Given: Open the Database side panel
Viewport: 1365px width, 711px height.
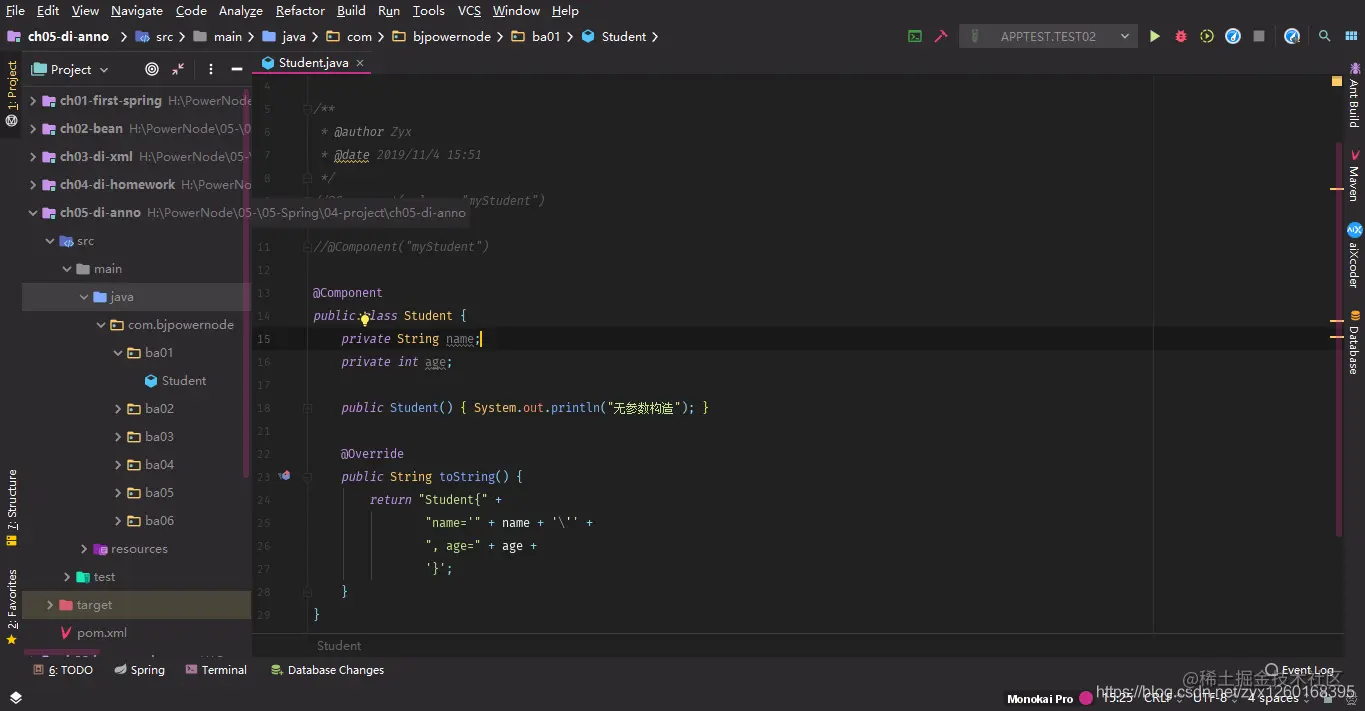Looking at the screenshot, I should tap(1354, 342).
